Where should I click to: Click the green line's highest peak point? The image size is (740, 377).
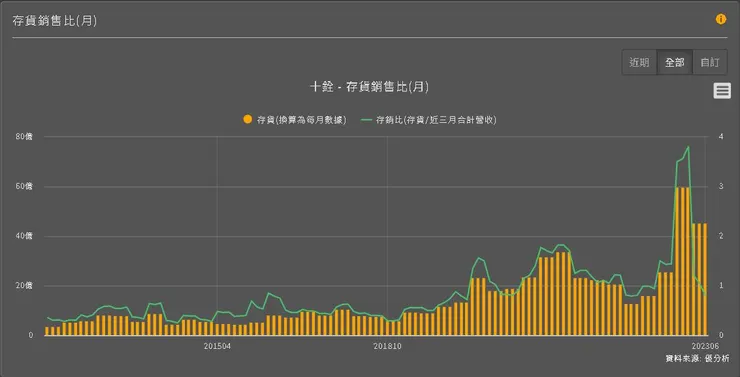[x=689, y=147]
